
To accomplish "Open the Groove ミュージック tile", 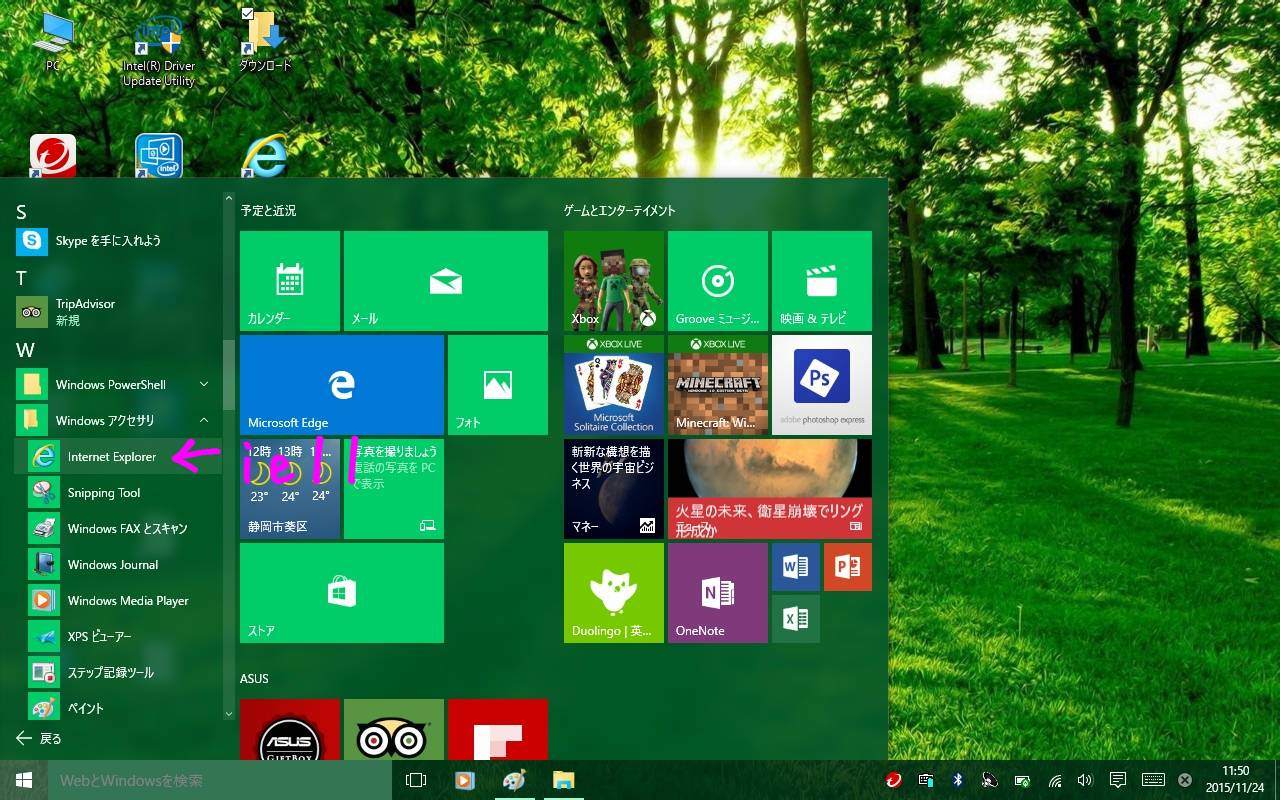I will (718, 281).
